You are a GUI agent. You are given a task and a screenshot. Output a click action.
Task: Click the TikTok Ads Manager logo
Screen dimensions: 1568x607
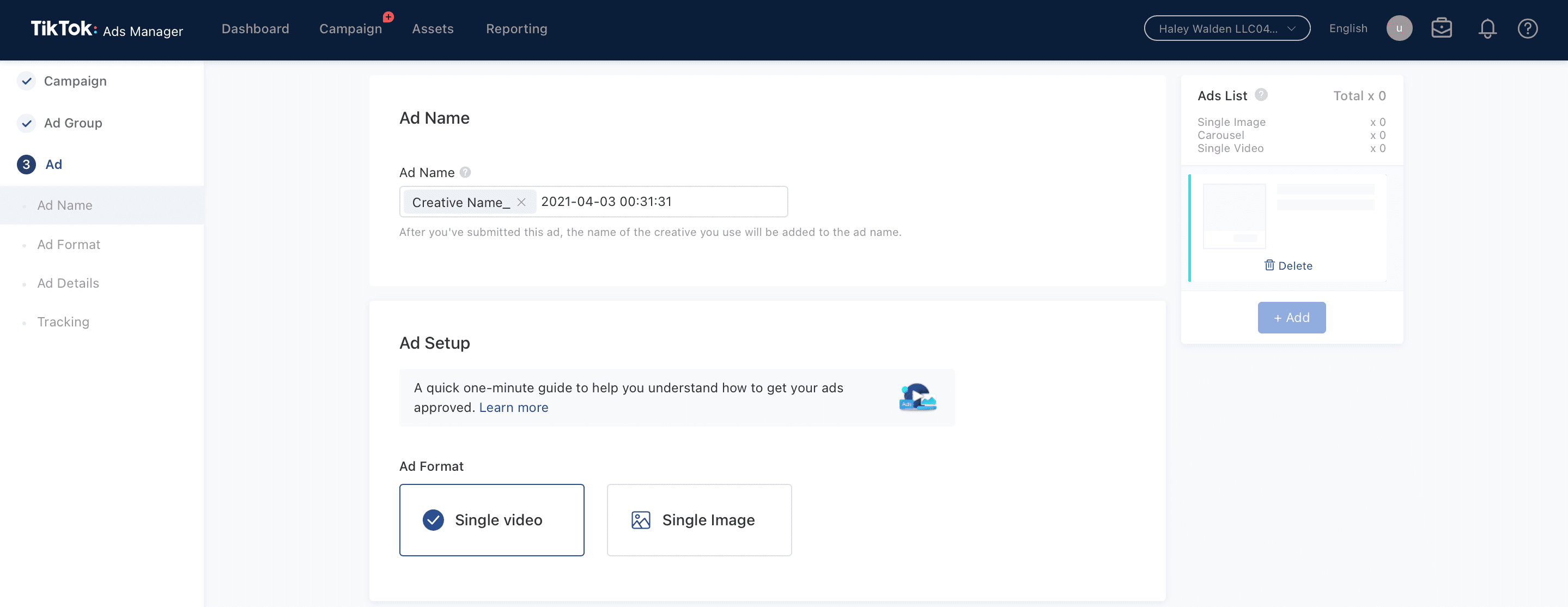point(107,29)
